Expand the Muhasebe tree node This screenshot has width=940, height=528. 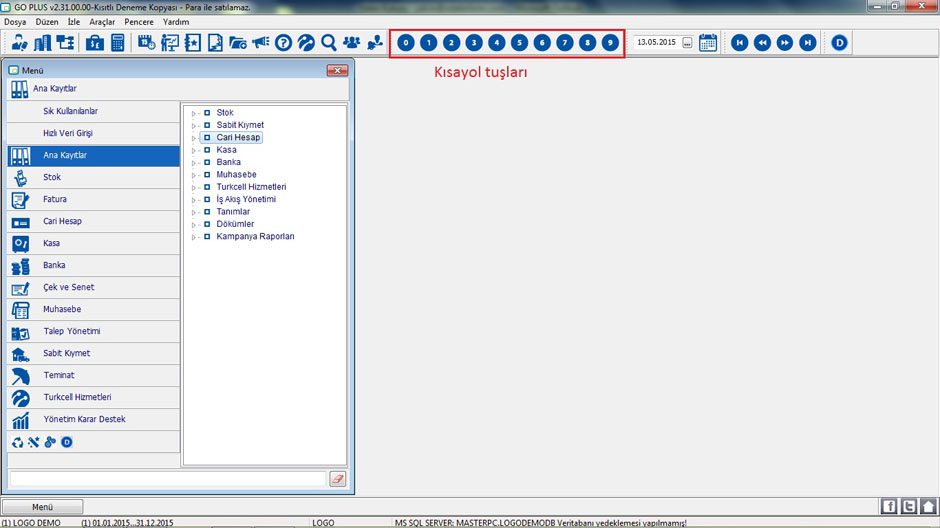pyautogui.click(x=194, y=175)
